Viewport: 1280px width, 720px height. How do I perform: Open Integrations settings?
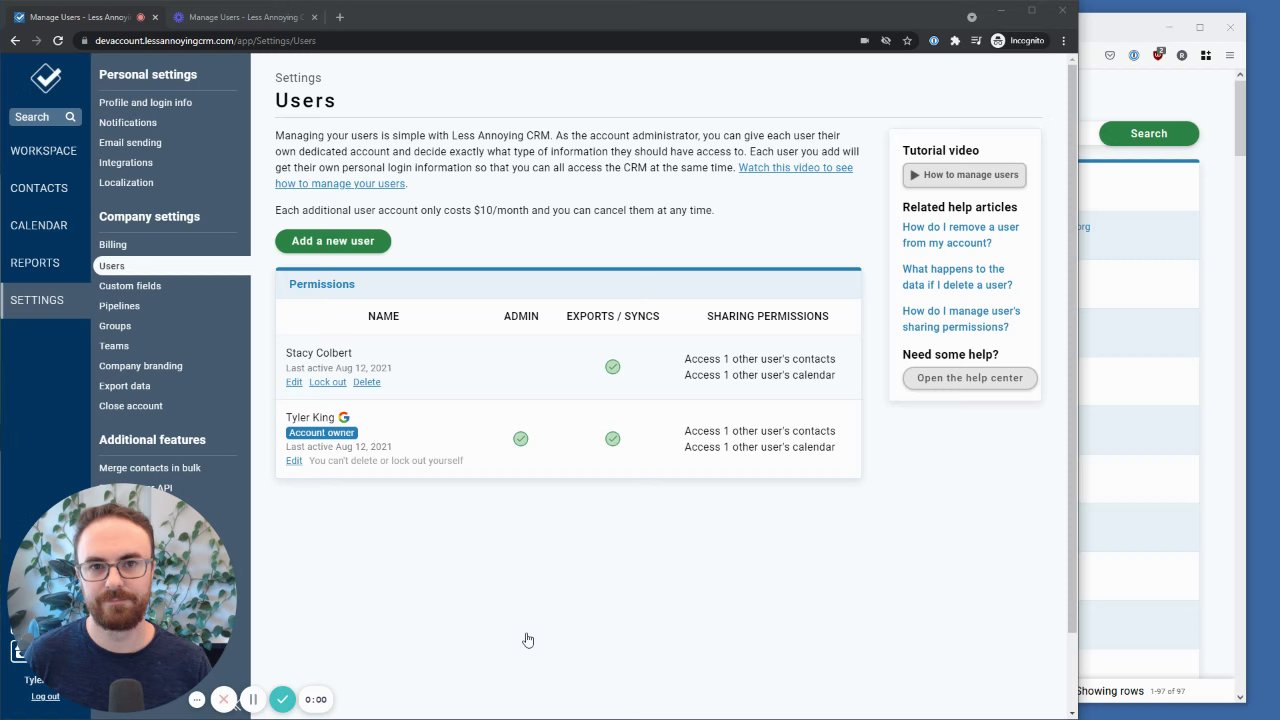[126, 163]
